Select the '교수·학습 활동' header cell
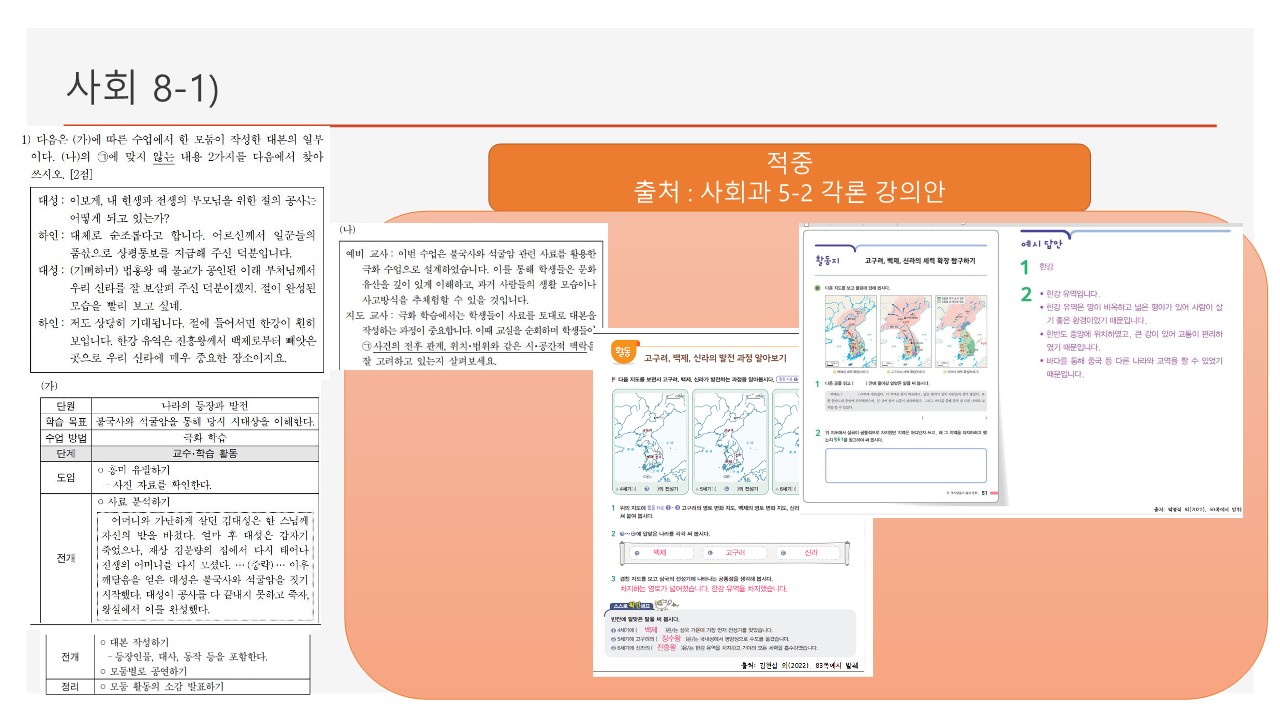The height and width of the screenshot is (720, 1280). click(206, 452)
